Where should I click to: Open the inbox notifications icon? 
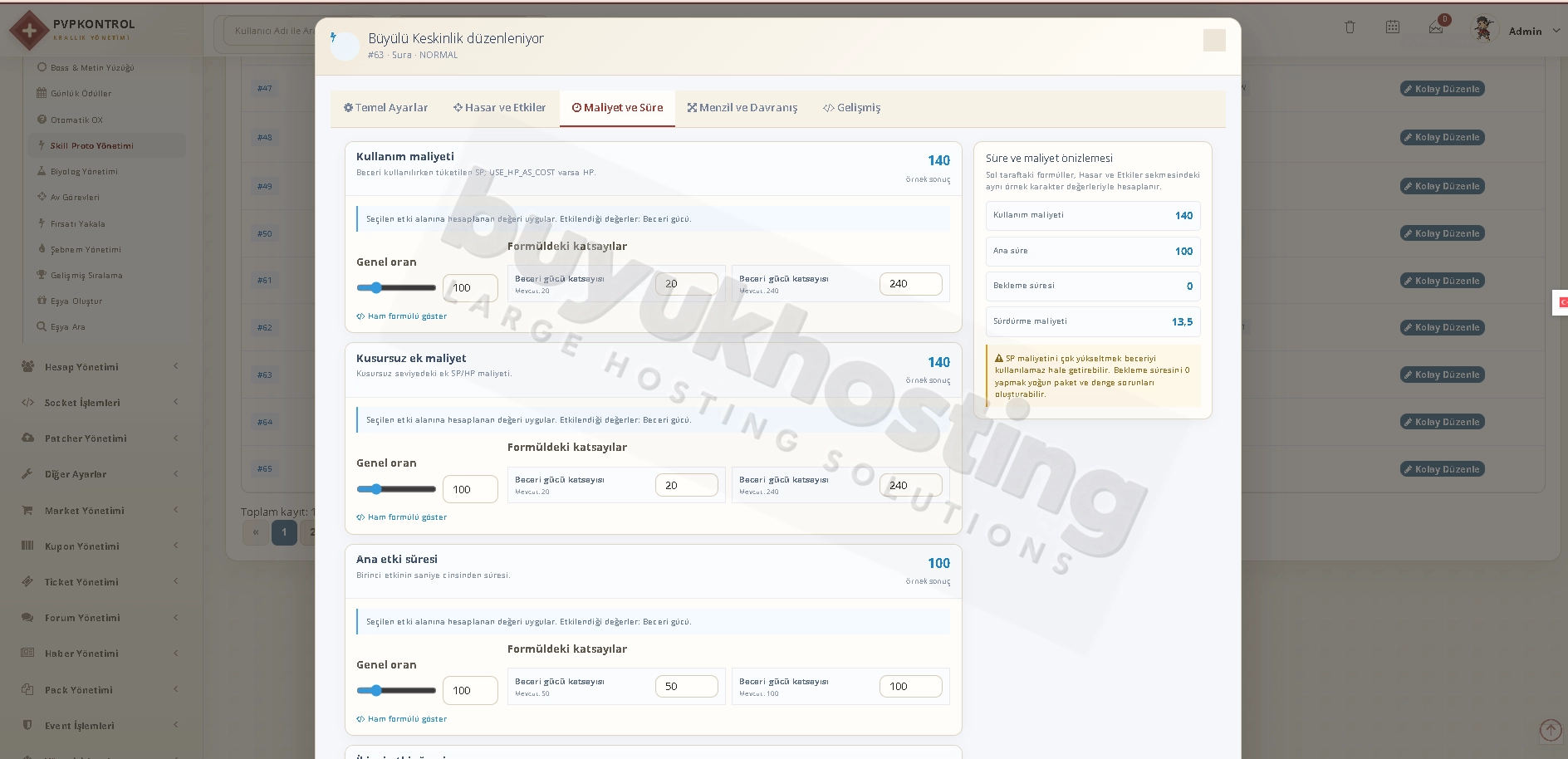[1436, 28]
